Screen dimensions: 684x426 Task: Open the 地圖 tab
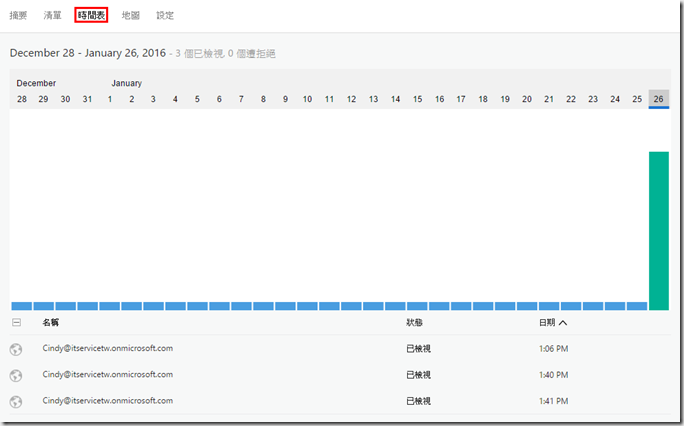pyautogui.click(x=130, y=16)
